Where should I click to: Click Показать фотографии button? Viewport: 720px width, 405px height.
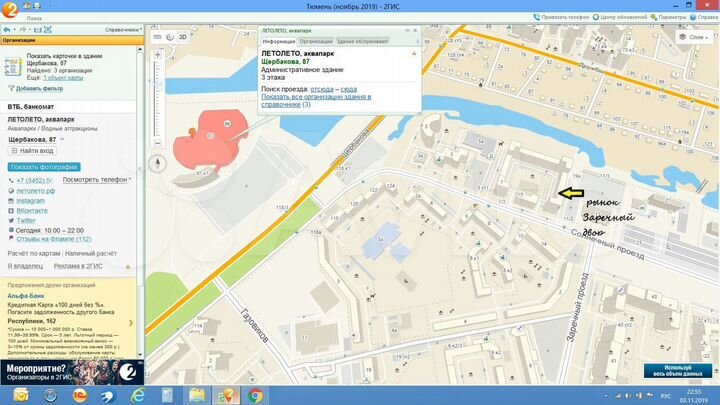pos(43,166)
